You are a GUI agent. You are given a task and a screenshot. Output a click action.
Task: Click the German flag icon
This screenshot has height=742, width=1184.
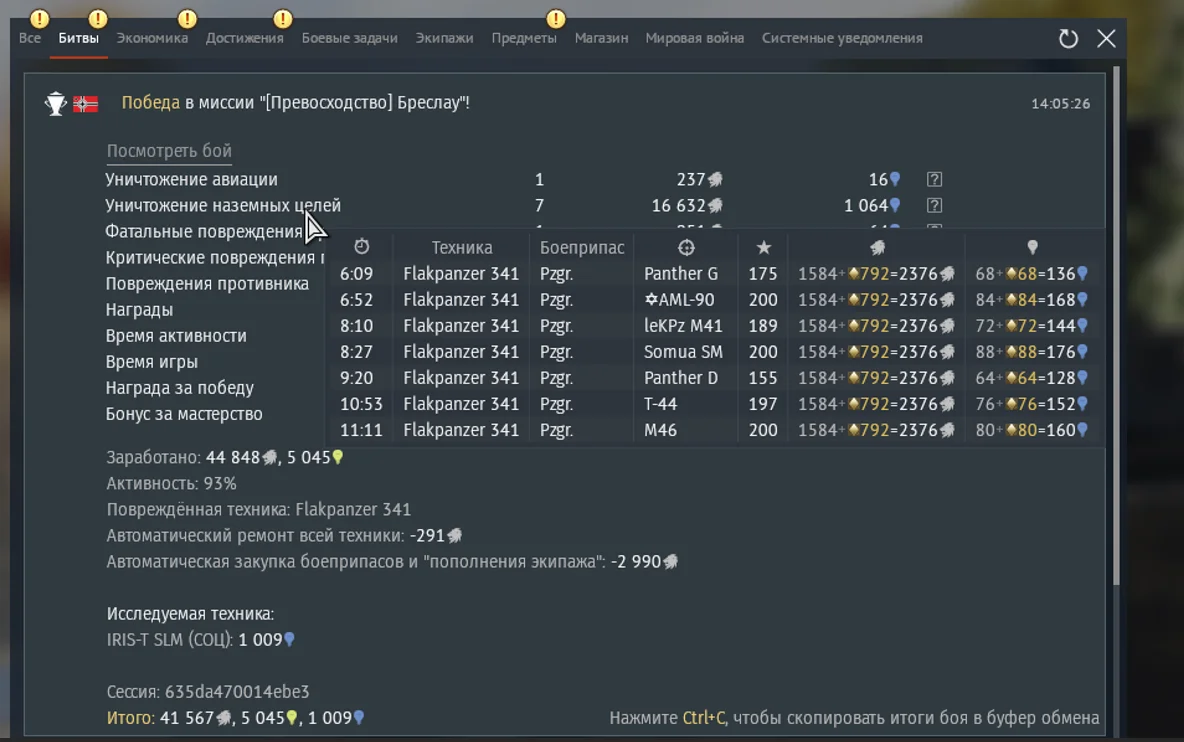[x=85, y=103]
